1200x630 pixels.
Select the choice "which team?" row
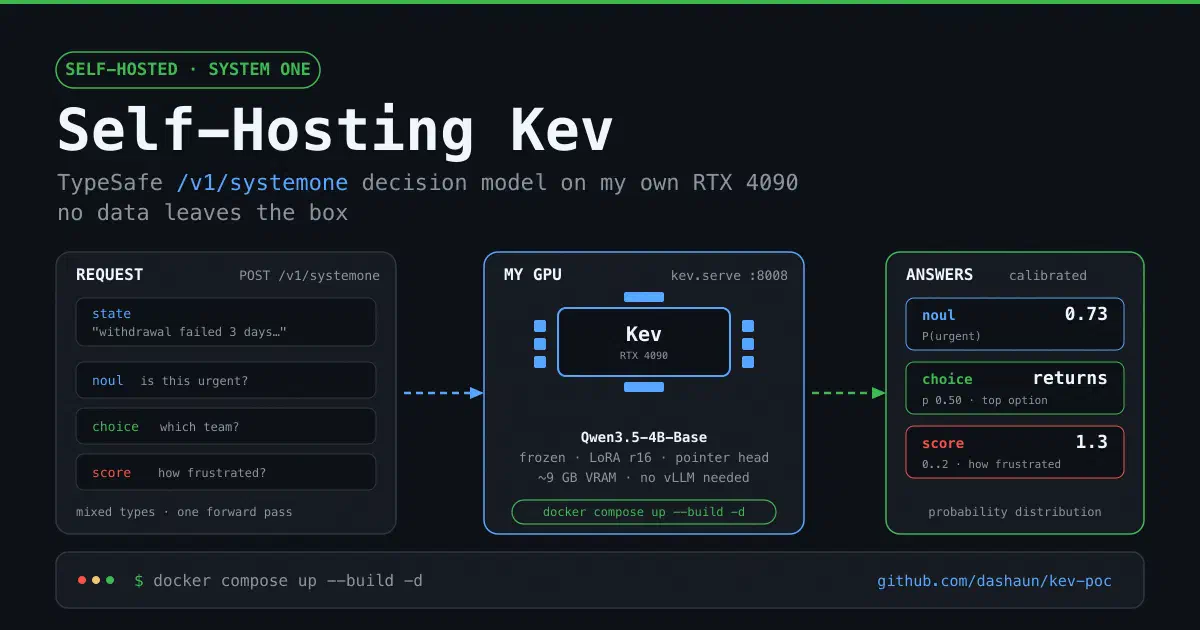coord(226,426)
